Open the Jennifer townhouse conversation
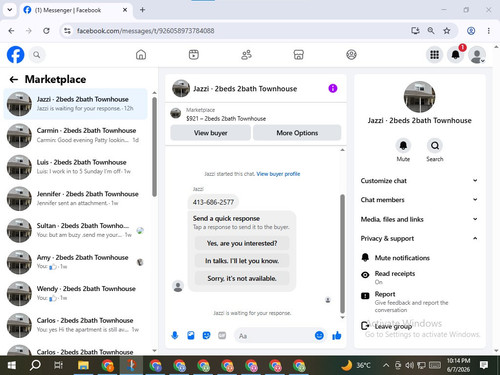 [x=75, y=199]
